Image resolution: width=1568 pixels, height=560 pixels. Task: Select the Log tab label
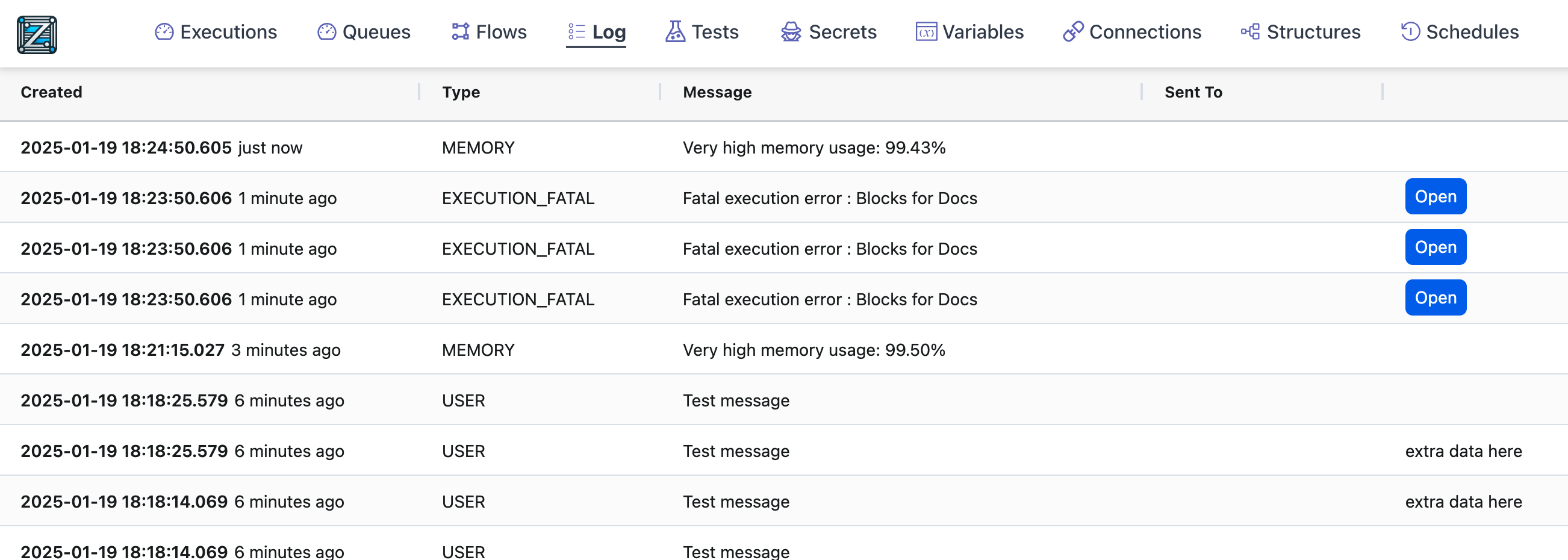click(609, 32)
